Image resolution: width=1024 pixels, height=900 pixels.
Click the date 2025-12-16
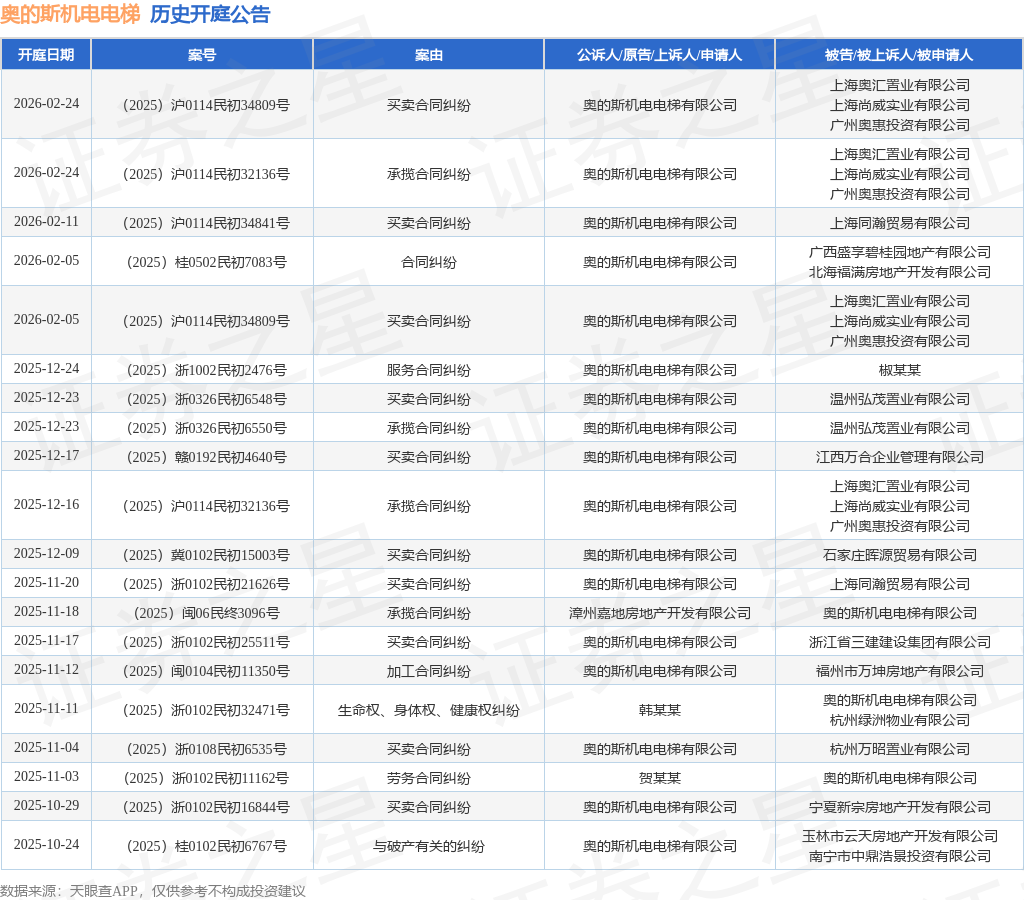click(46, 504)
